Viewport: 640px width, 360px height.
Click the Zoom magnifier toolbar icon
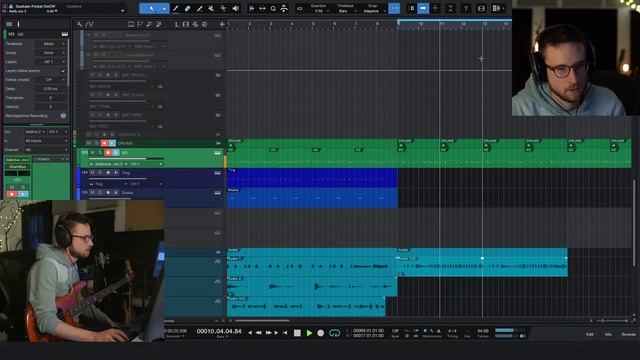point(273,9)
